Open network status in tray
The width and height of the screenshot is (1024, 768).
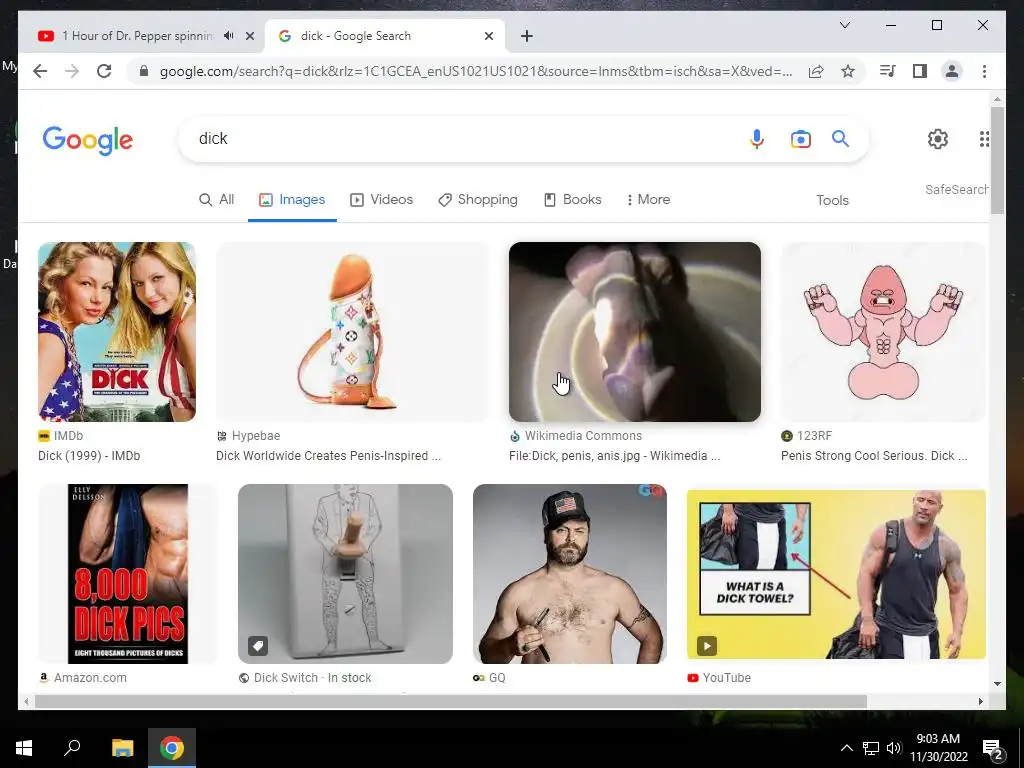(871, 748)
